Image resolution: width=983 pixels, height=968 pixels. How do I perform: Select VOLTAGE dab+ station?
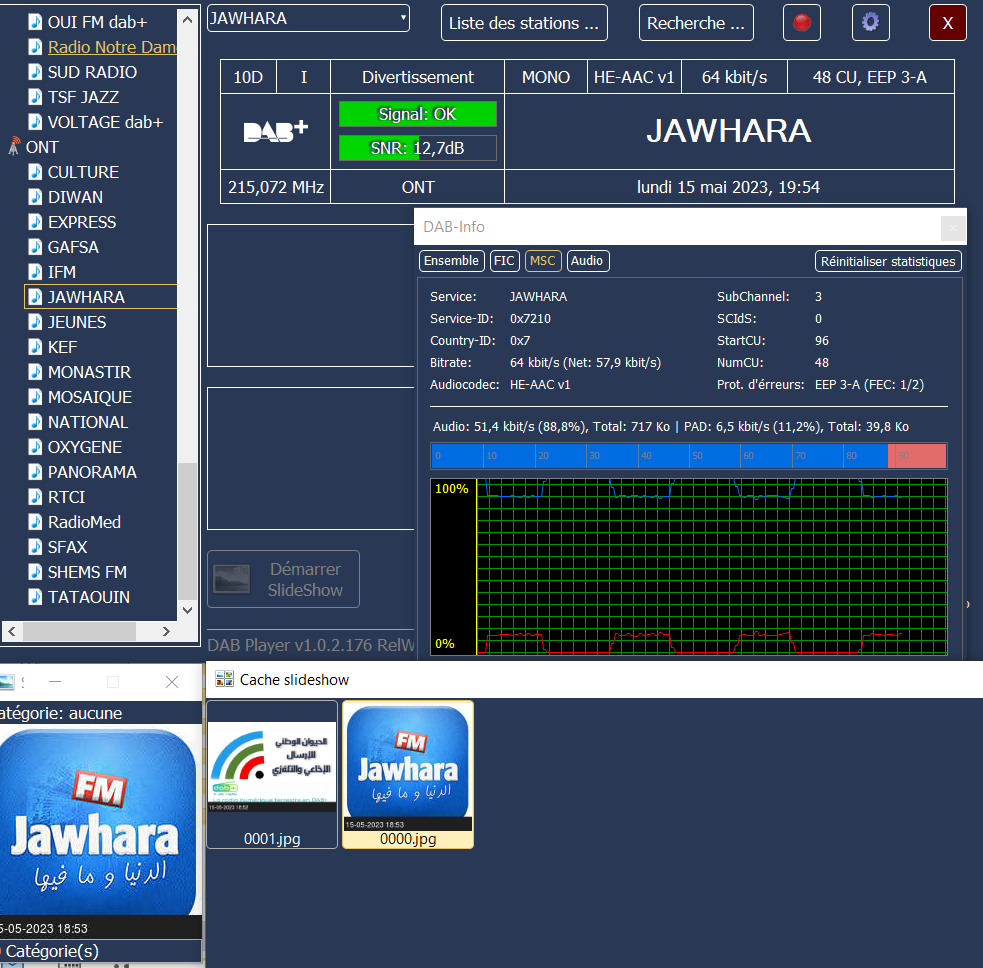[105, 122]
